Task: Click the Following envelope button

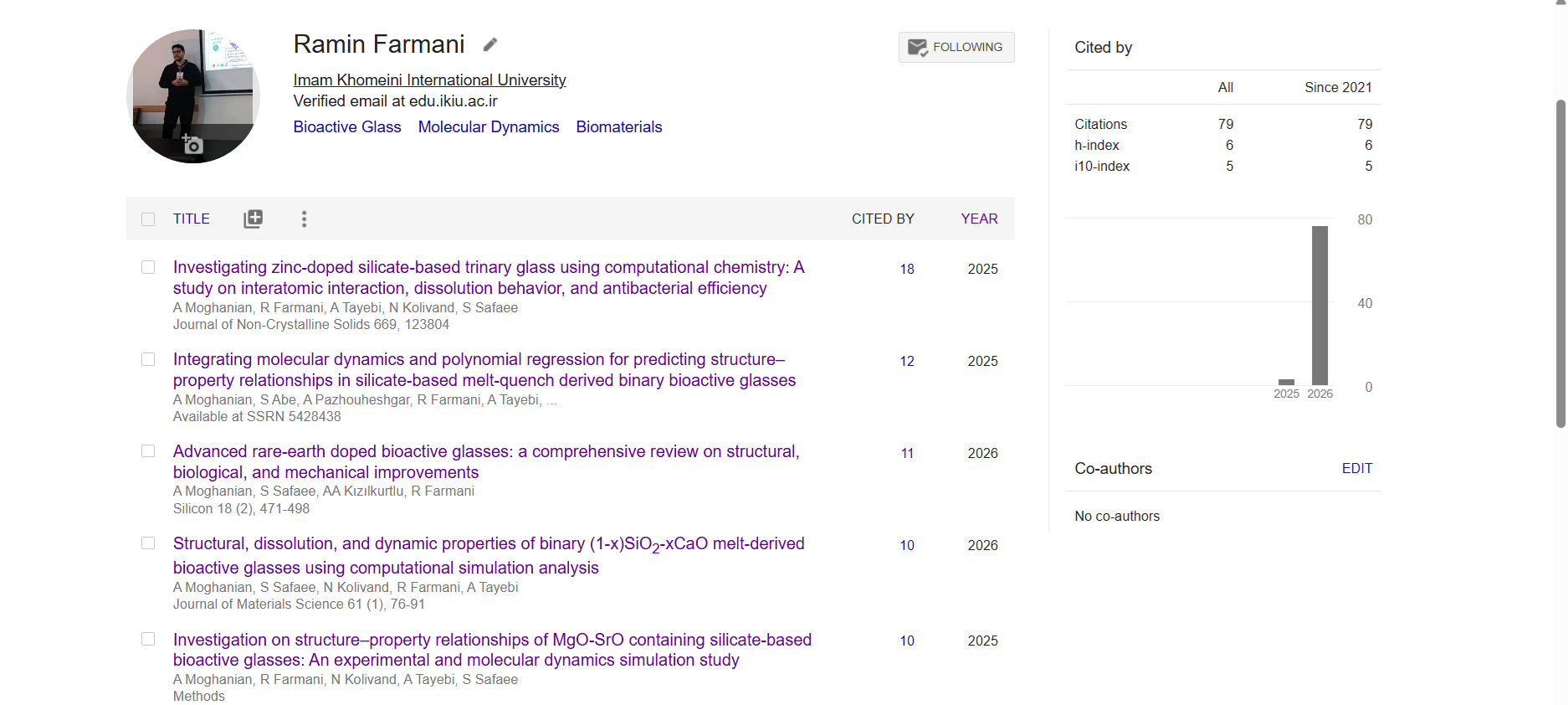Action: pos(956,47)
